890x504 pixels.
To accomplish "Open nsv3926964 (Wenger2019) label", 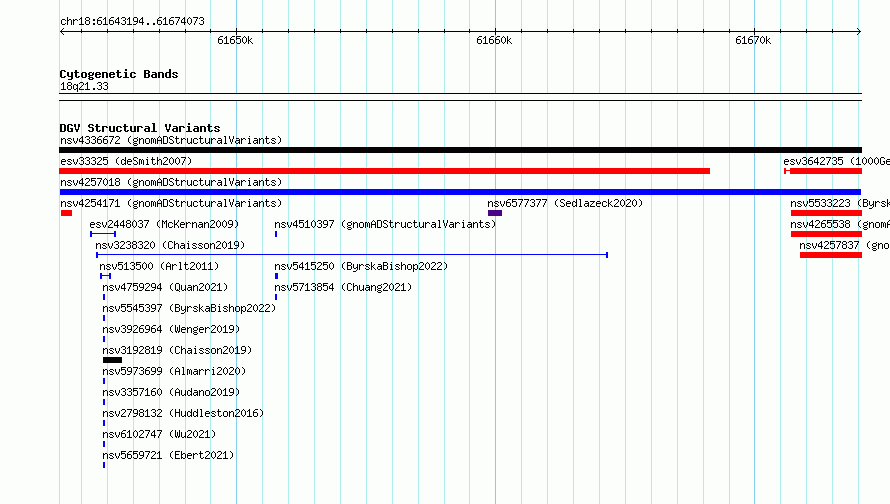I will [x=171, y=329].
